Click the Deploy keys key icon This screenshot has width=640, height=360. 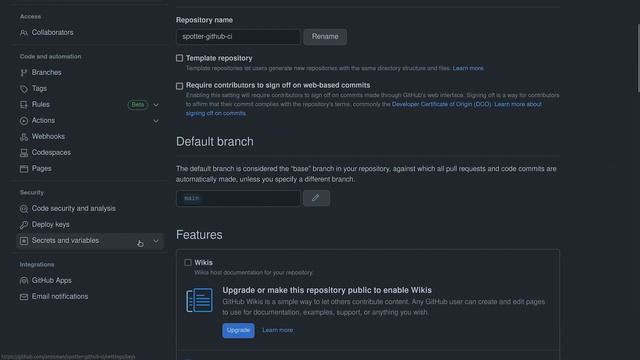point(24,224)
